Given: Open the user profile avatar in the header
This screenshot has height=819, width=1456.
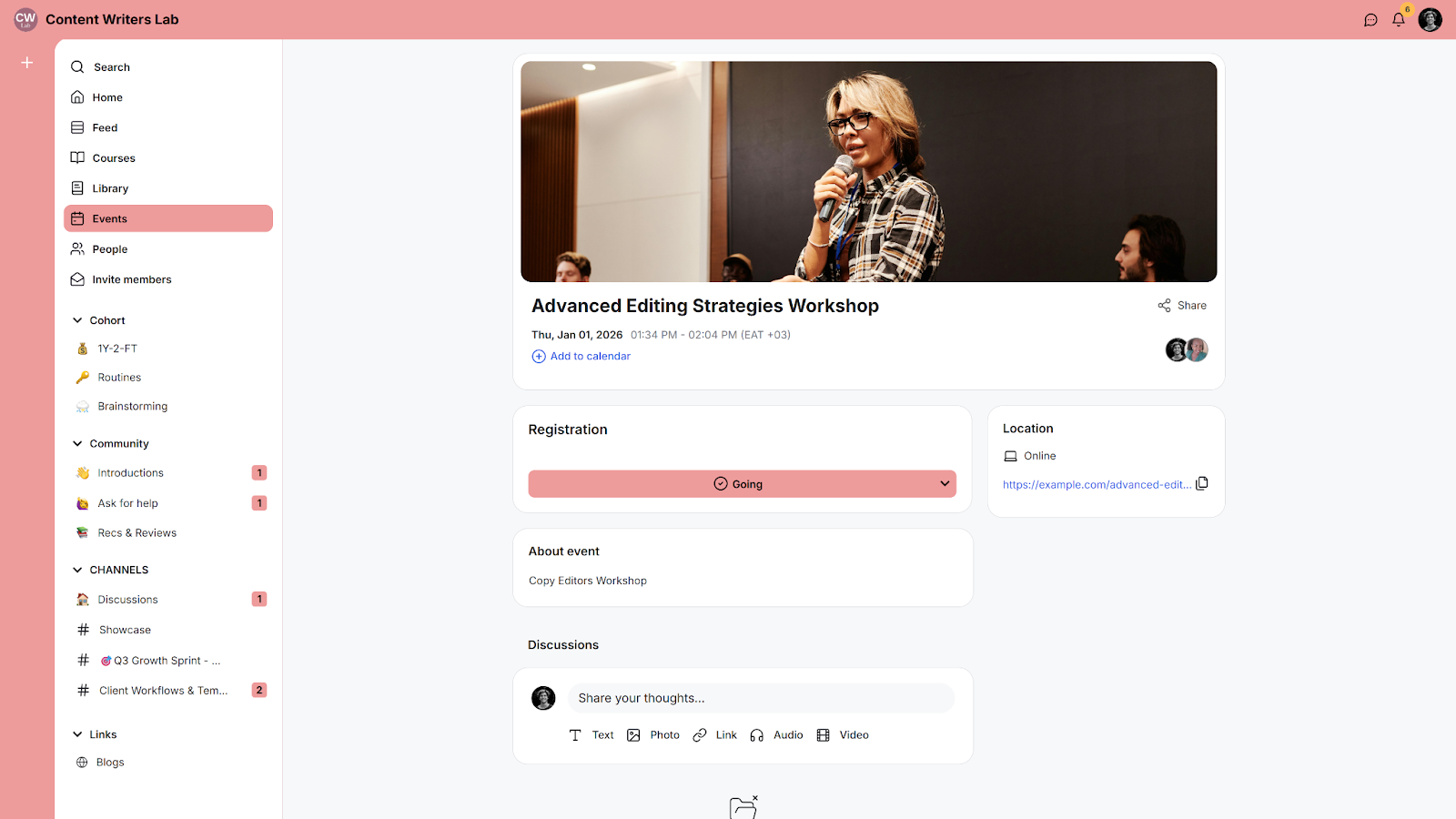Looking at the screenshot, I should tap(1431, 20).
